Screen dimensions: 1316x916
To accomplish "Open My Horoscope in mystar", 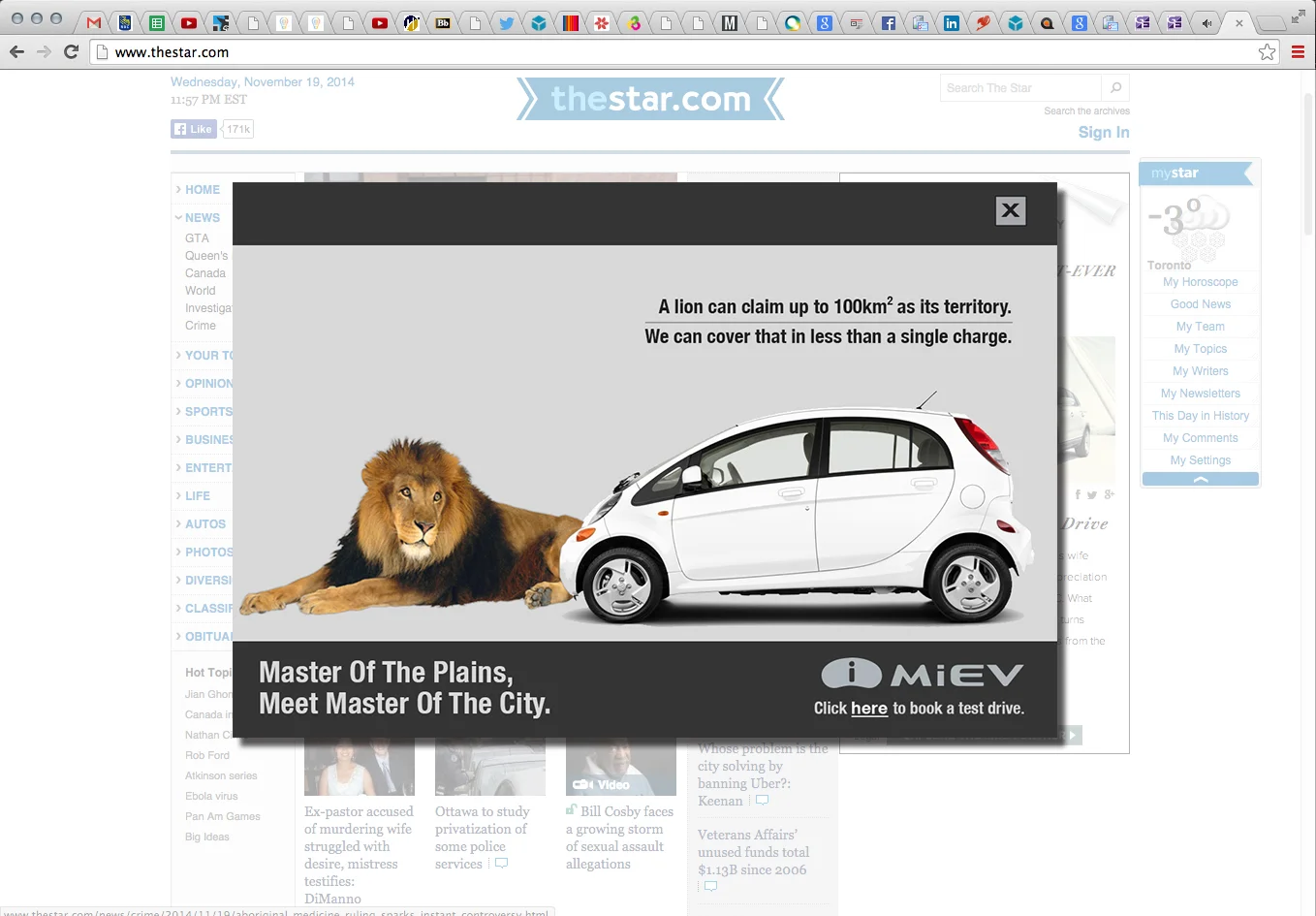I will pos(1201,282).
